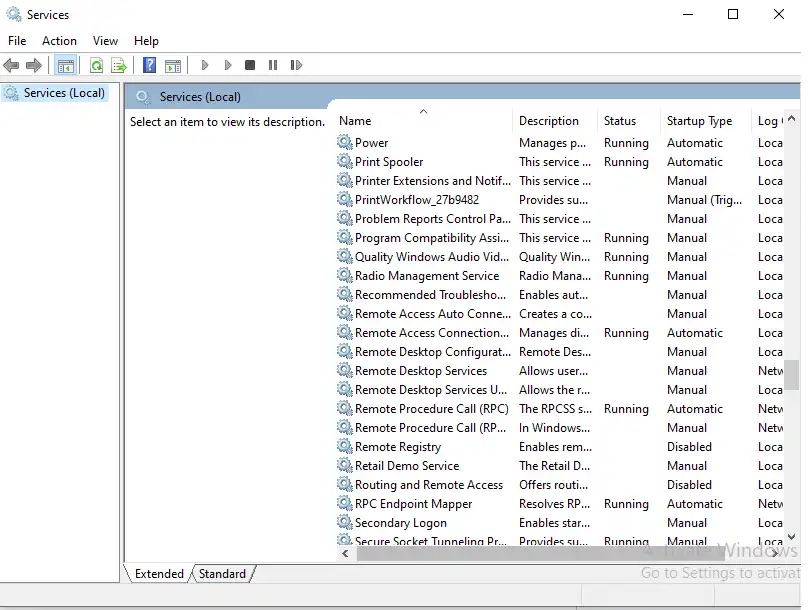Click the Stop Service square icon
Screen dimensions: 808x610
click(x=250, y=65)
